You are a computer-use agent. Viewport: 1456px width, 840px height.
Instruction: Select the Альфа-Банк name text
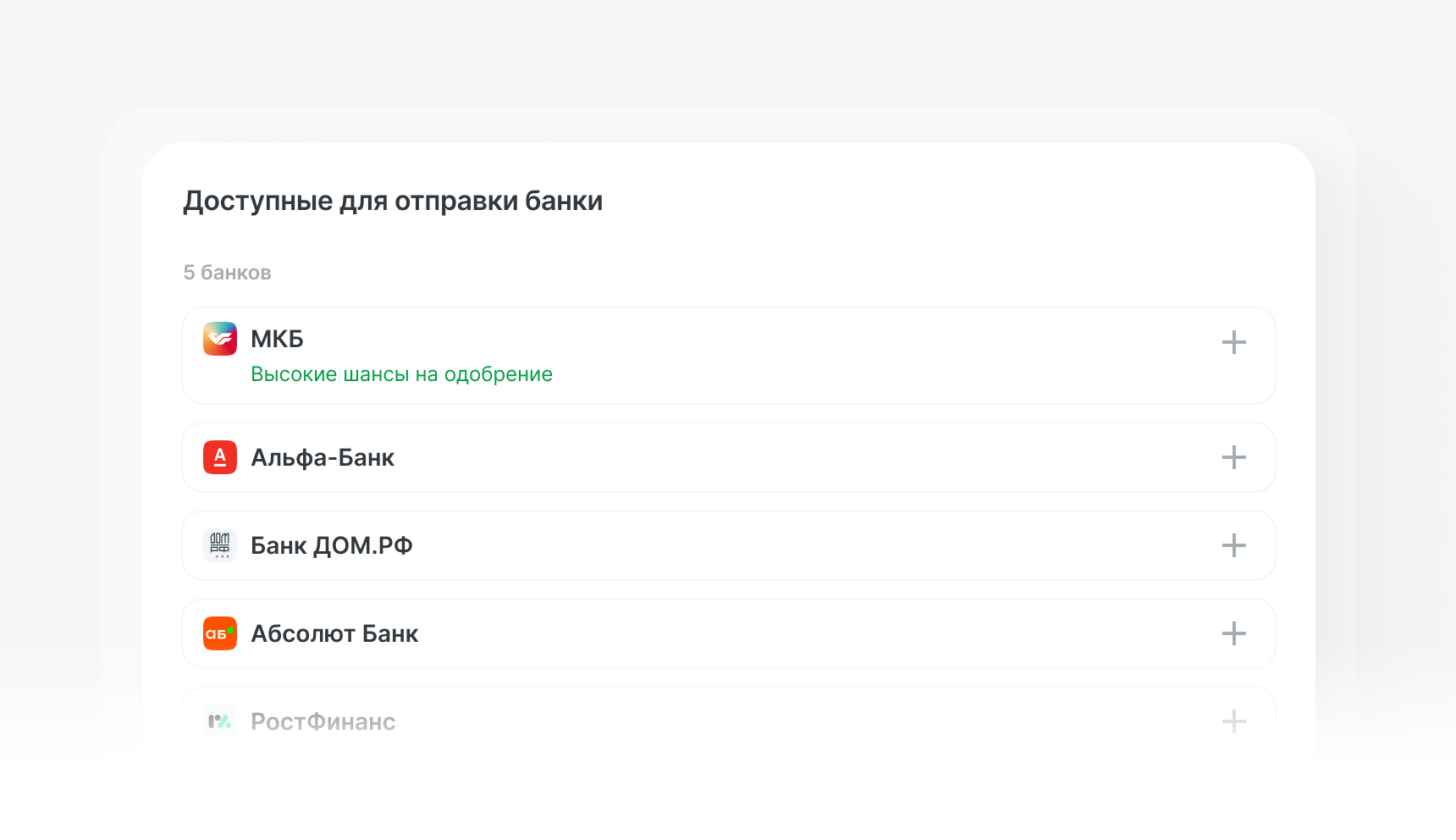click(x=323, y=457)
